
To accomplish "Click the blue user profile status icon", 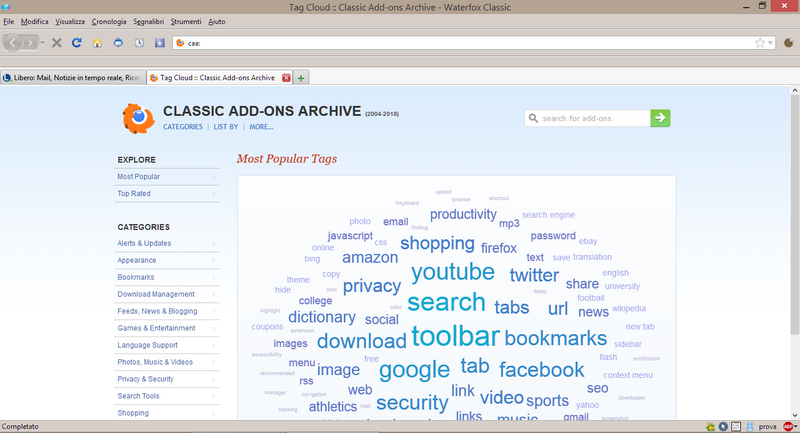I will [749, 426].
